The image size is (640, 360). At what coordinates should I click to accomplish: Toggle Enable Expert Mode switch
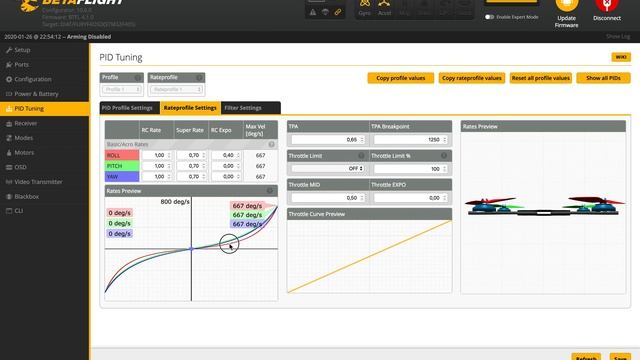489,17
